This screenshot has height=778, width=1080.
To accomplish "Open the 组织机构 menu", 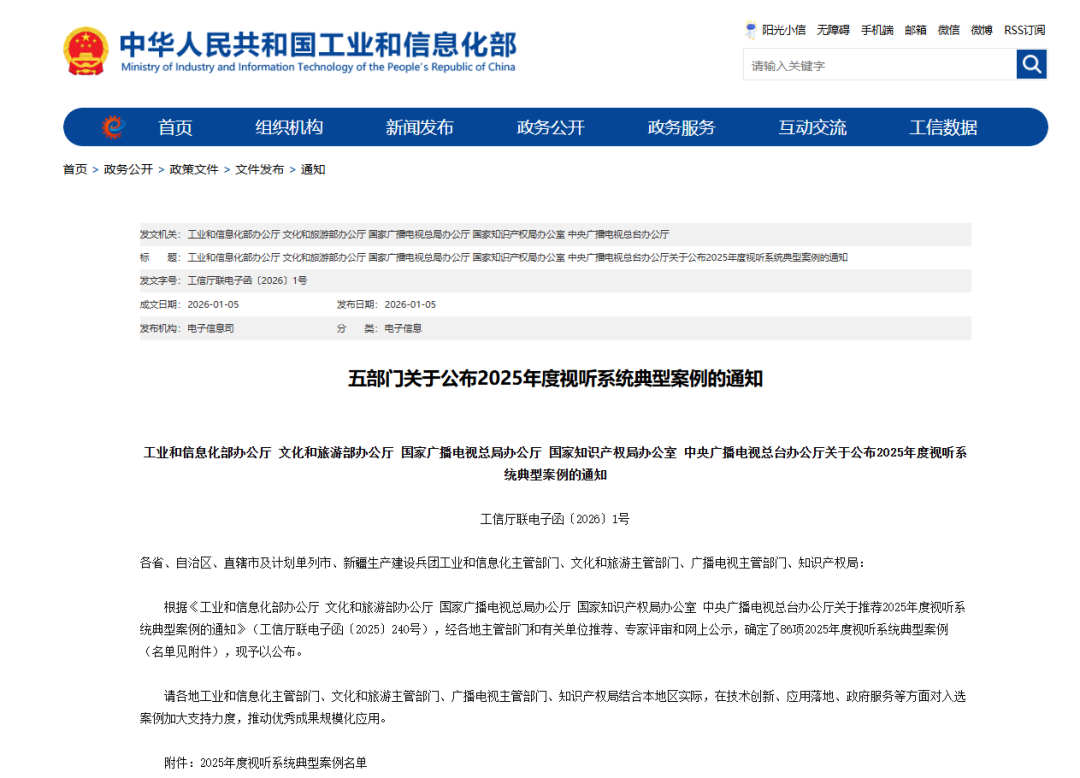I will [x=289, y=127].
